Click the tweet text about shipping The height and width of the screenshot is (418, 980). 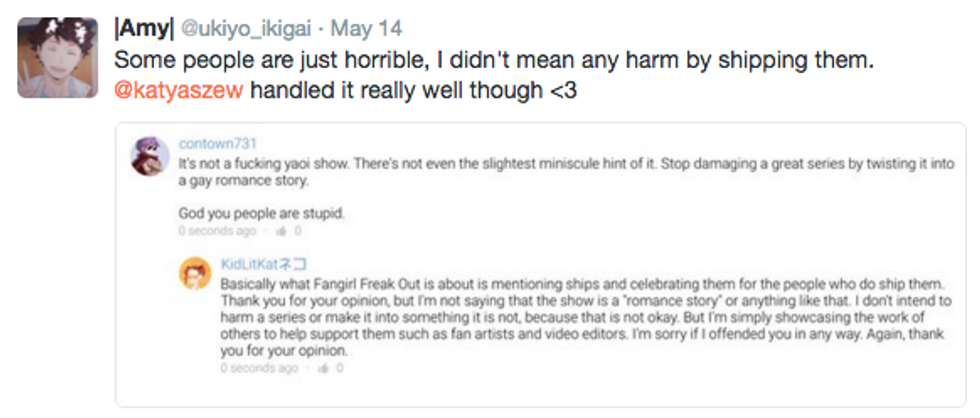(496, 60)
